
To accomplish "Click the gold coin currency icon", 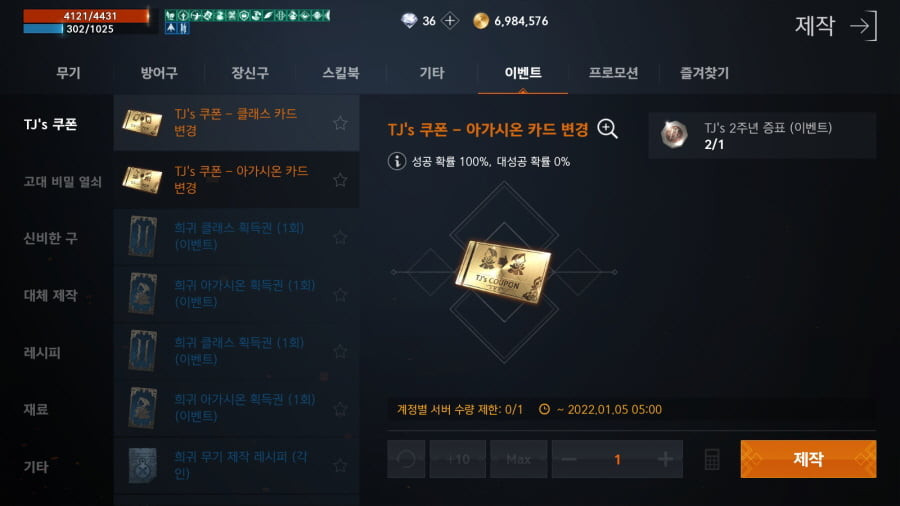I will pos(480,21).
